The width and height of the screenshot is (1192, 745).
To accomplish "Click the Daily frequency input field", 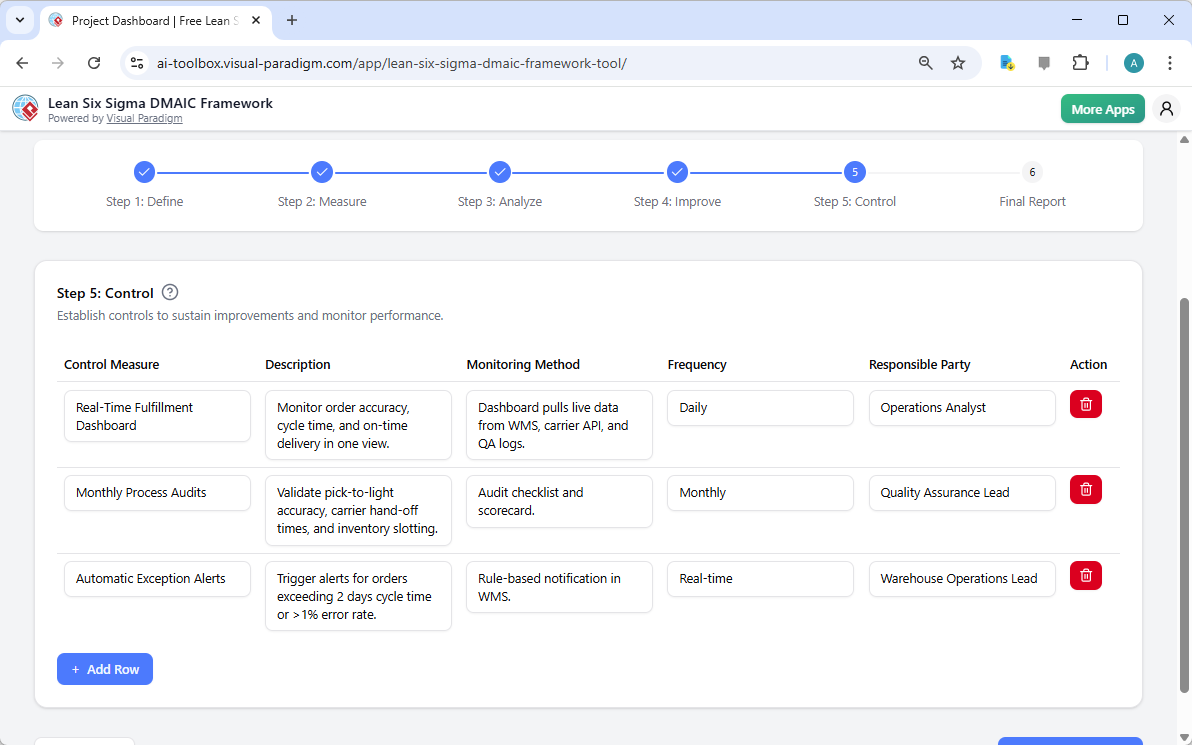I will 760,407.
